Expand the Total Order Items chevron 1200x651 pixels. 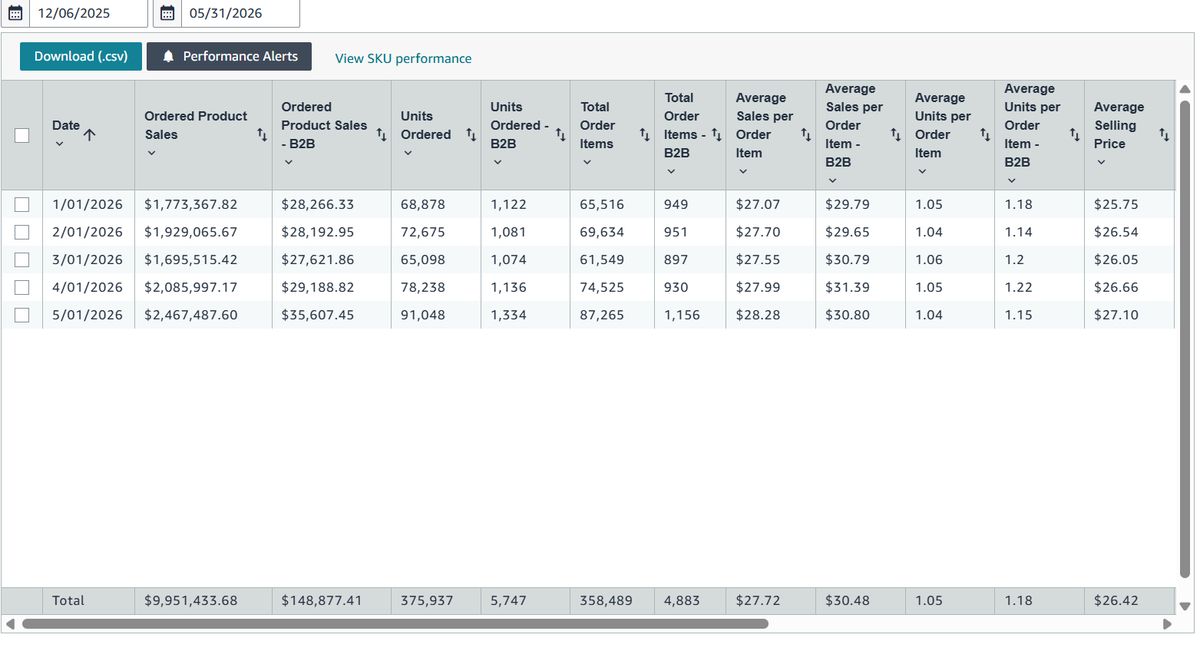(587, 162)
